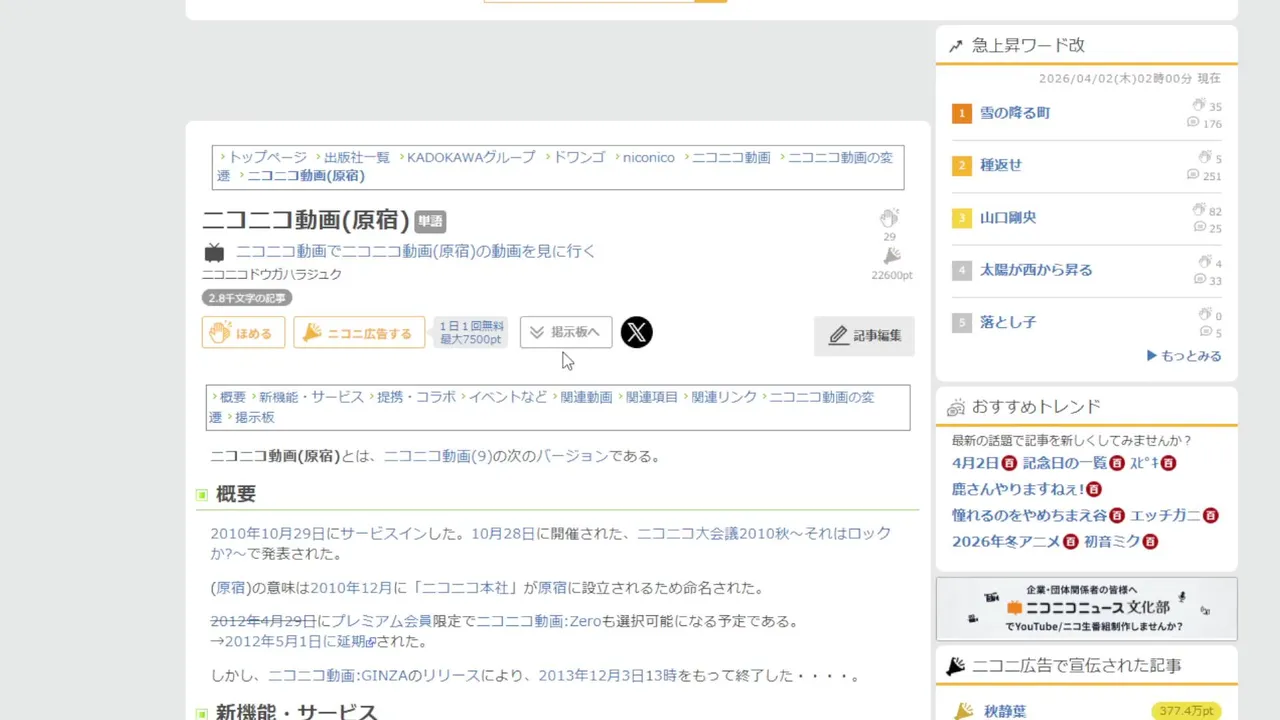Viewport: 1280px width, 720px height.
Task: Click the megaphone icon above 22600pt
Action: pyautogui.click(x=892, y=256)
